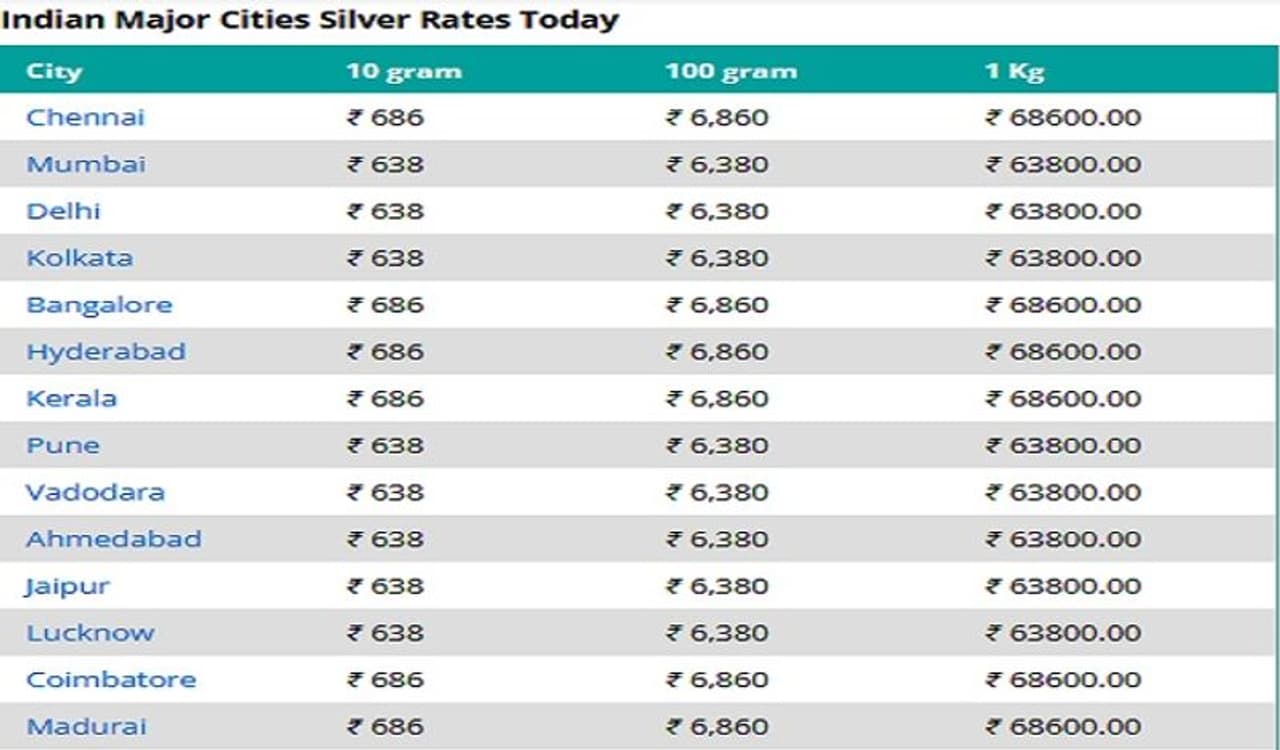
Task: Click the 10 gram column header
Action: click(404, 71)
